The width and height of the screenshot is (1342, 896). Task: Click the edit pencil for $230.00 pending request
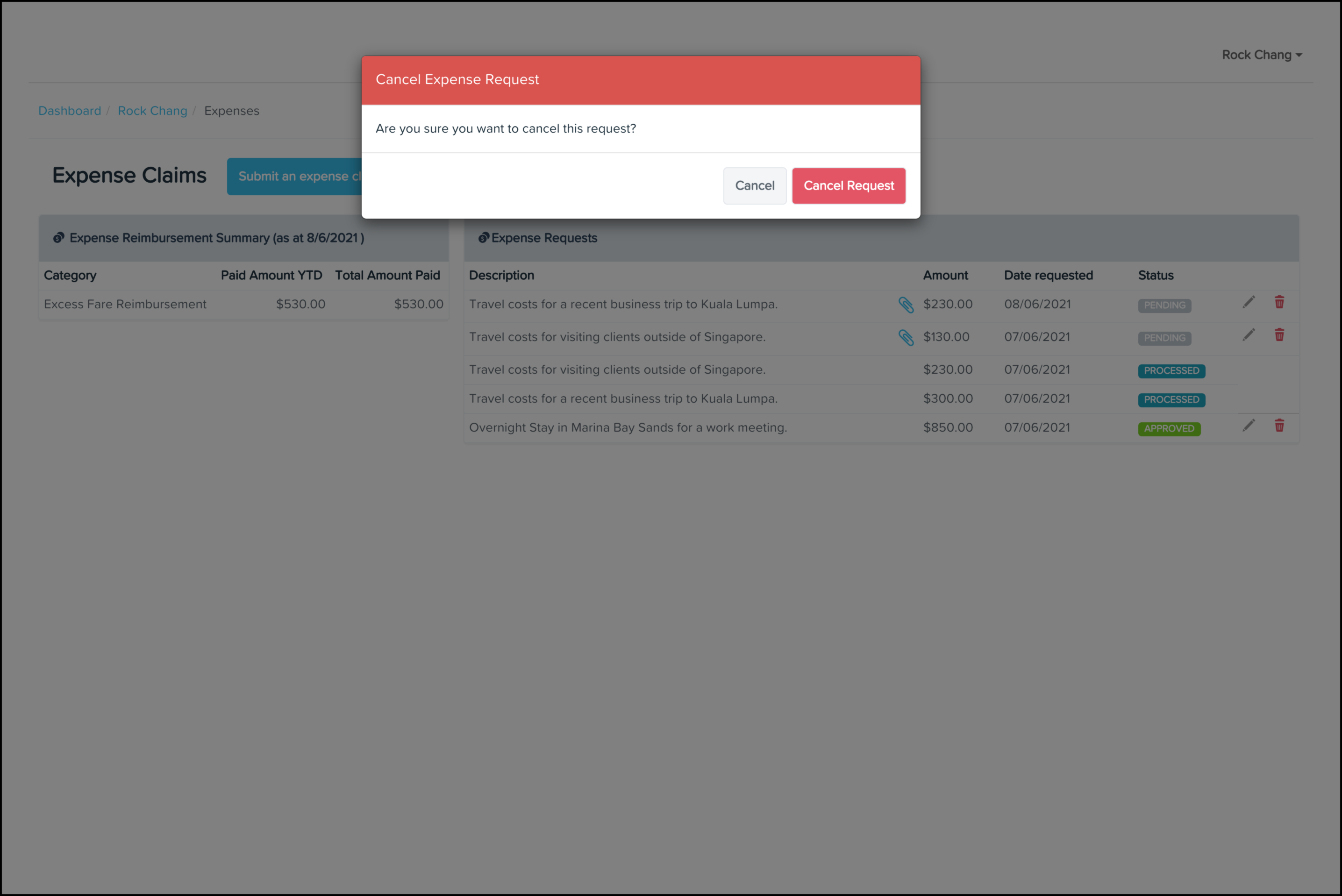1248,302
